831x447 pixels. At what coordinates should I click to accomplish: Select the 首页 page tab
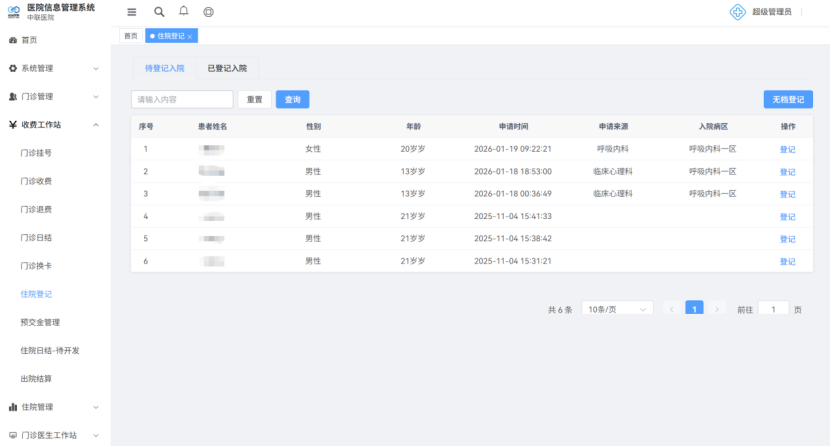tap(130, 36)
